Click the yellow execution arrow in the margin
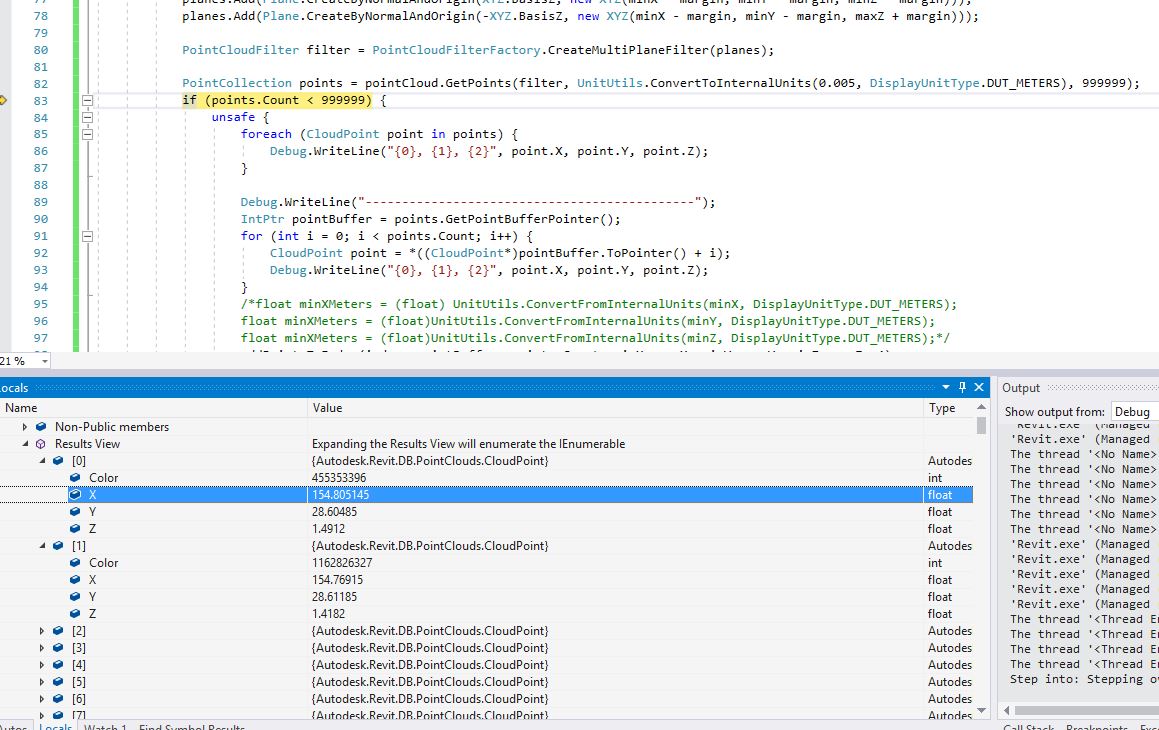The image size is (1159, 730). click(5, 100)
